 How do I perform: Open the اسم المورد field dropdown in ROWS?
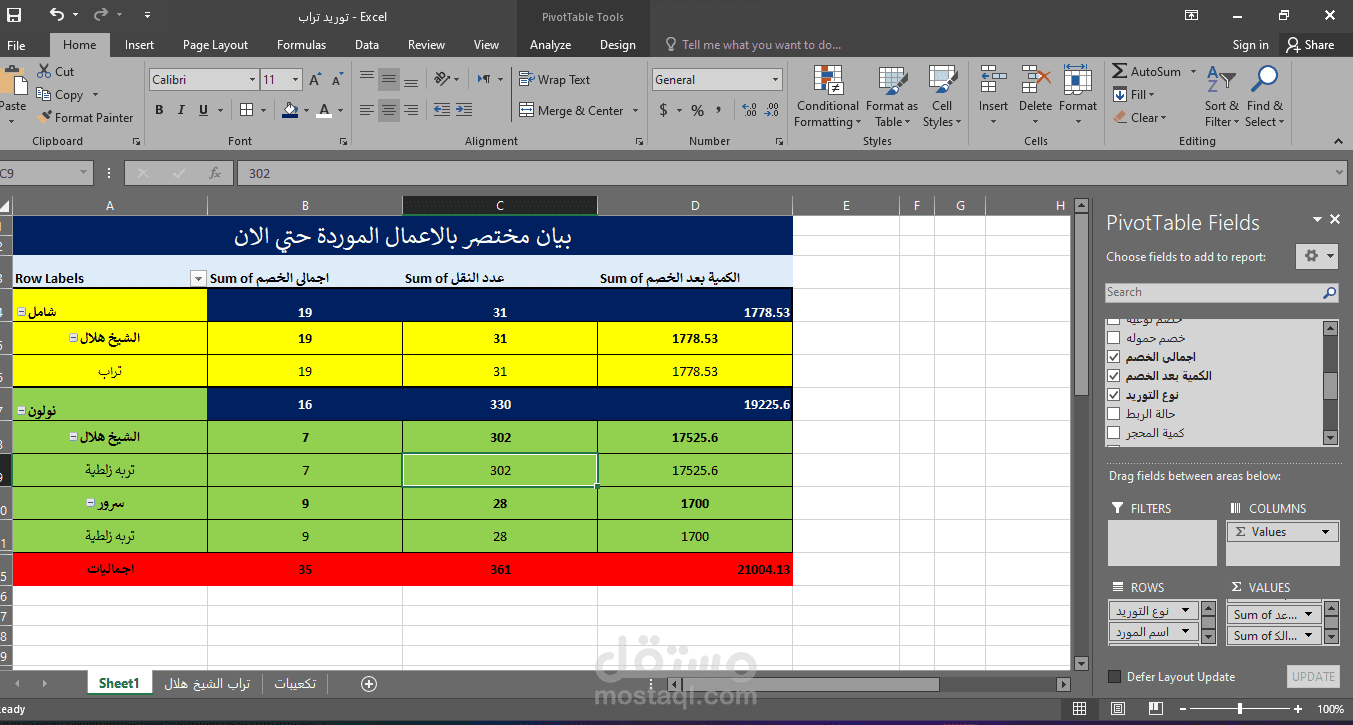(x=1186, y=632)
